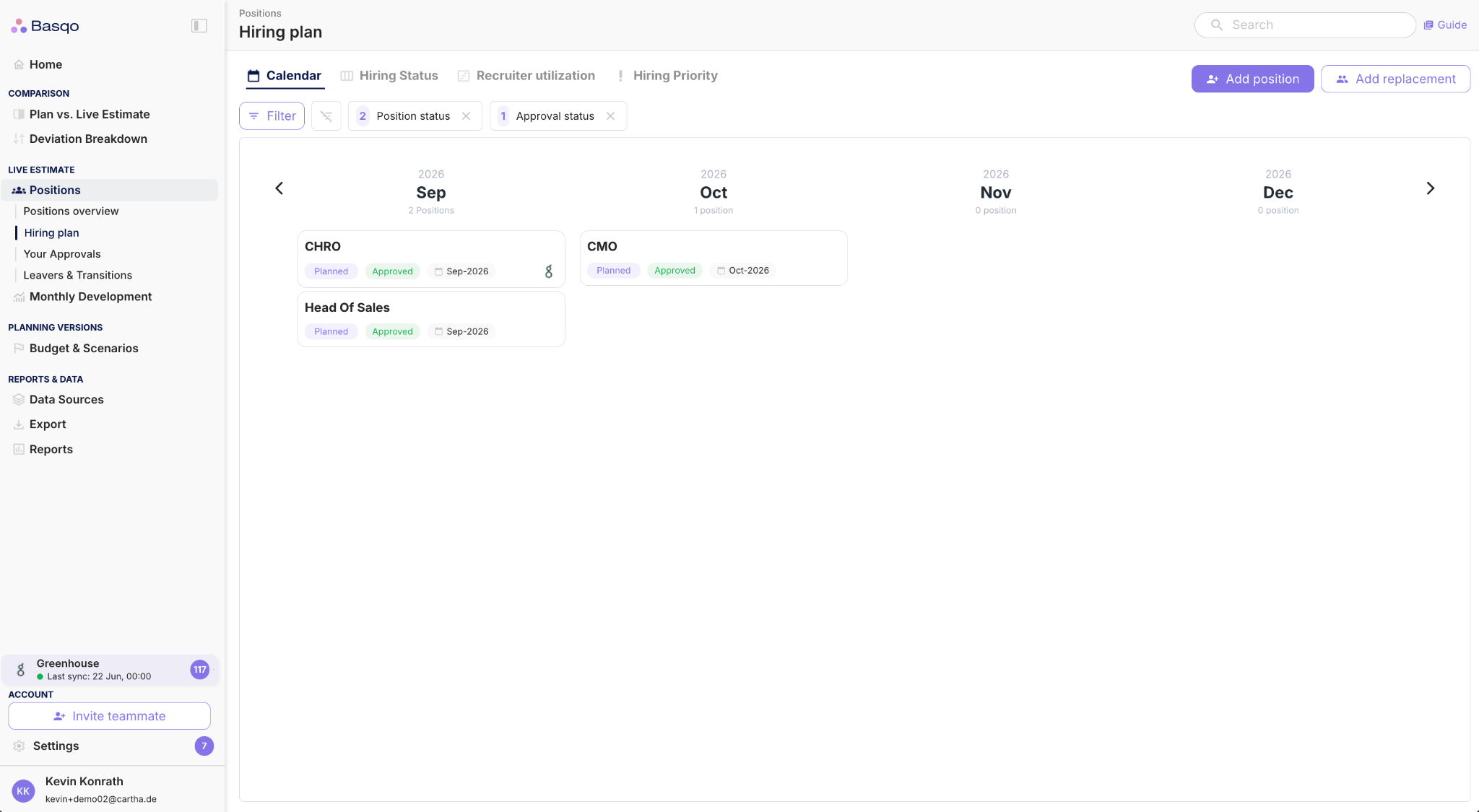
Task: Click Sep-2026 date on CHRO card
Action: point(461,271)
